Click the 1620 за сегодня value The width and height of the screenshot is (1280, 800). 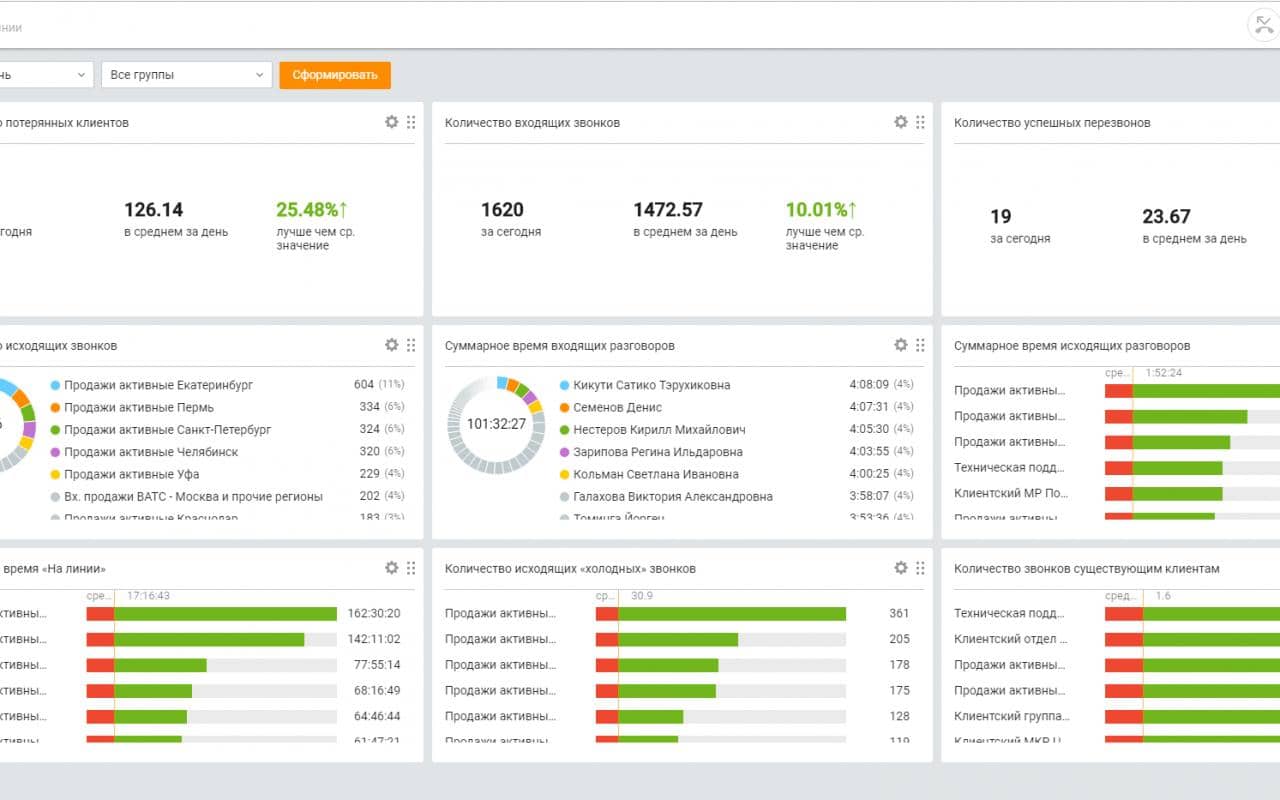(502, 210)
